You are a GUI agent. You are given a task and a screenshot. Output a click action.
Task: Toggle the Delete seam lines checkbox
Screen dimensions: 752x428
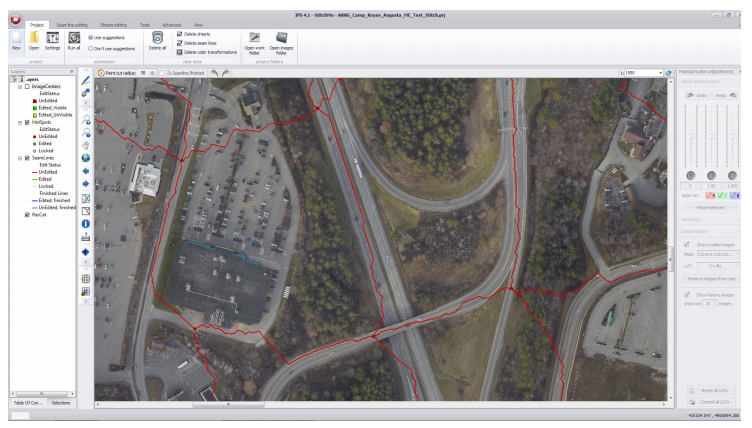click(x=179, y=43)
